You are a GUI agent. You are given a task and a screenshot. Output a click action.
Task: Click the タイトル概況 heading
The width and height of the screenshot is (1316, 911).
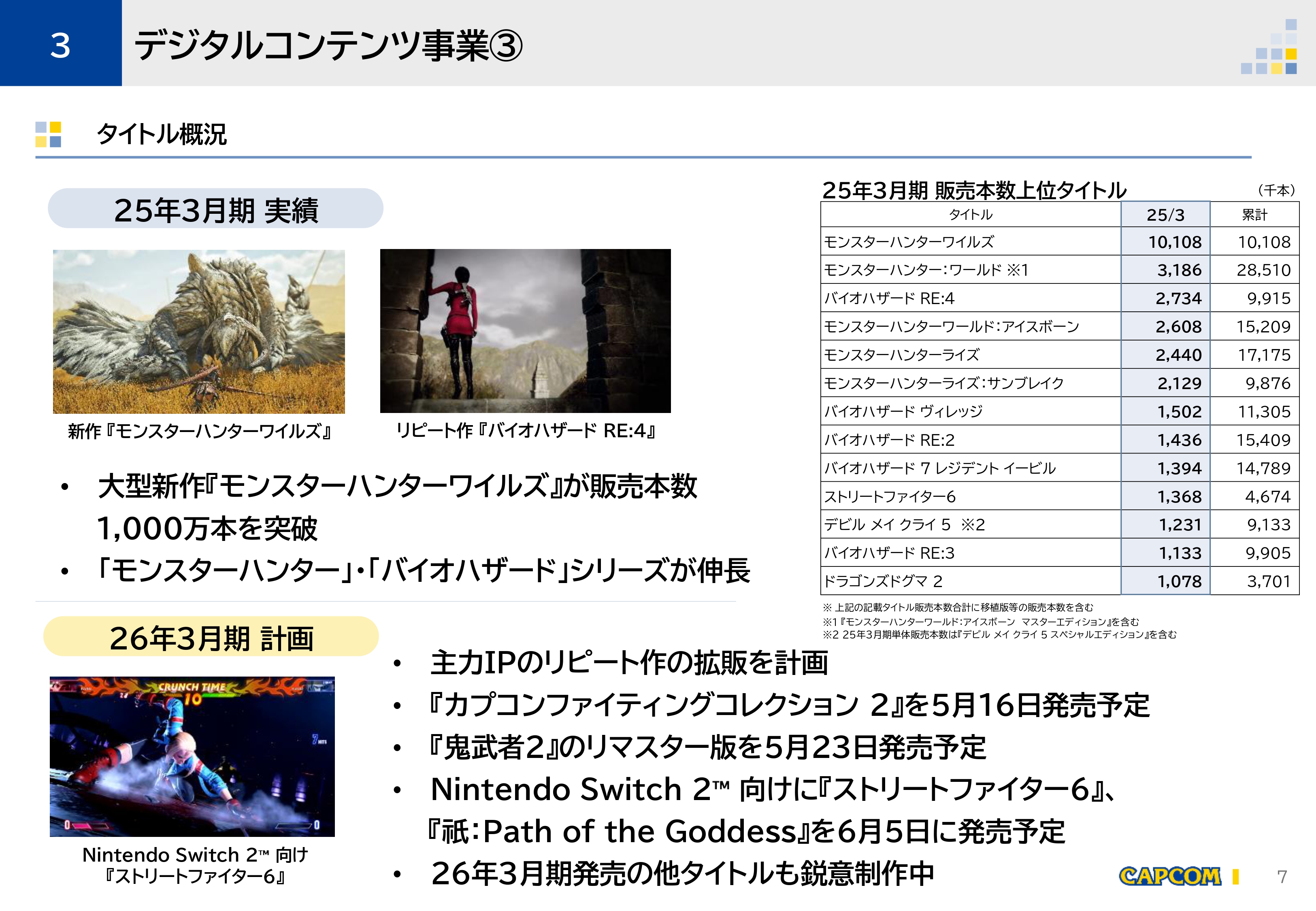162,135
